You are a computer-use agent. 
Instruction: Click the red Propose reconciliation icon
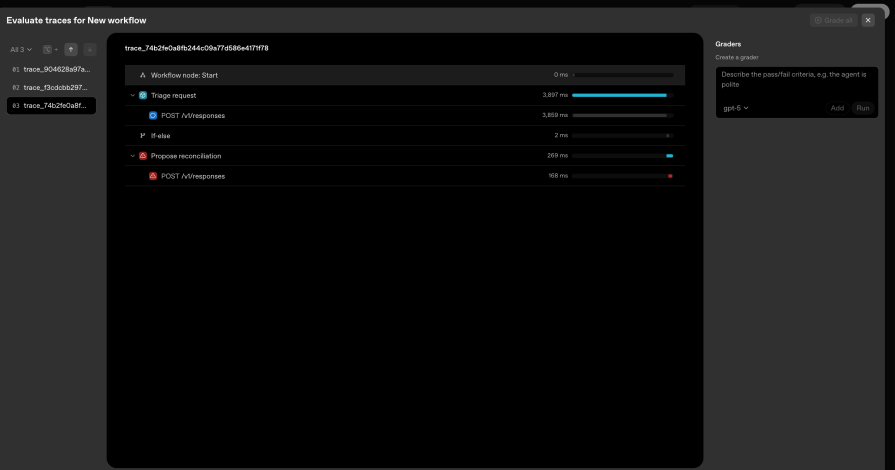pos(143,156)
